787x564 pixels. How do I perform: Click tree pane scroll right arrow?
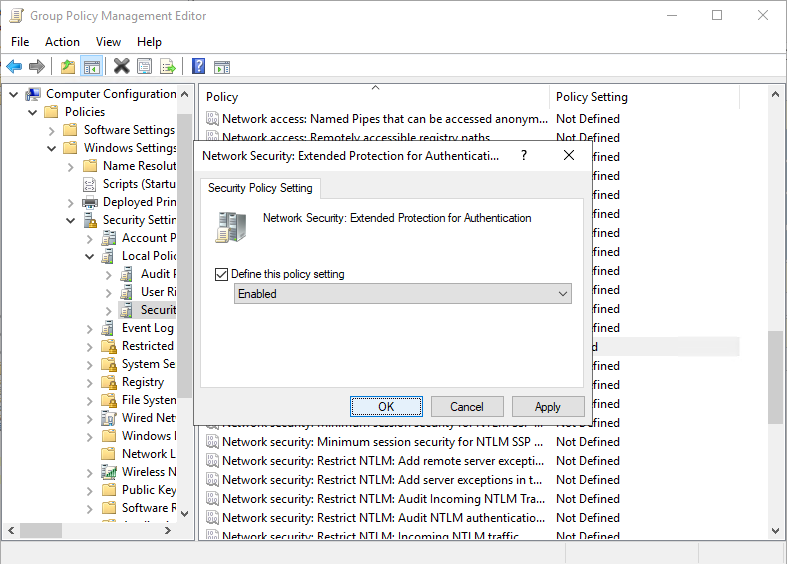tap(168, 530)
